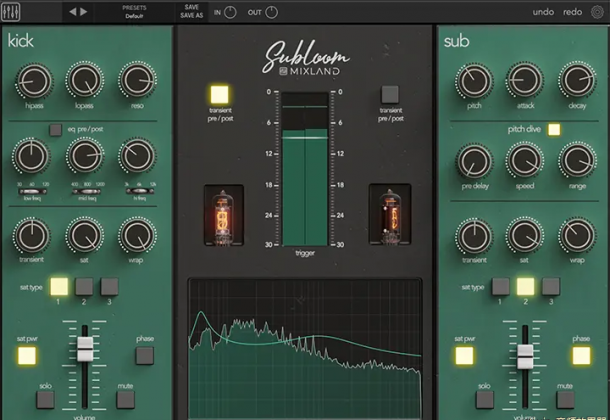Viewport: 610px width, 420px height.
Task: Click the kick volume fader handle
Action: pos(85,349)
